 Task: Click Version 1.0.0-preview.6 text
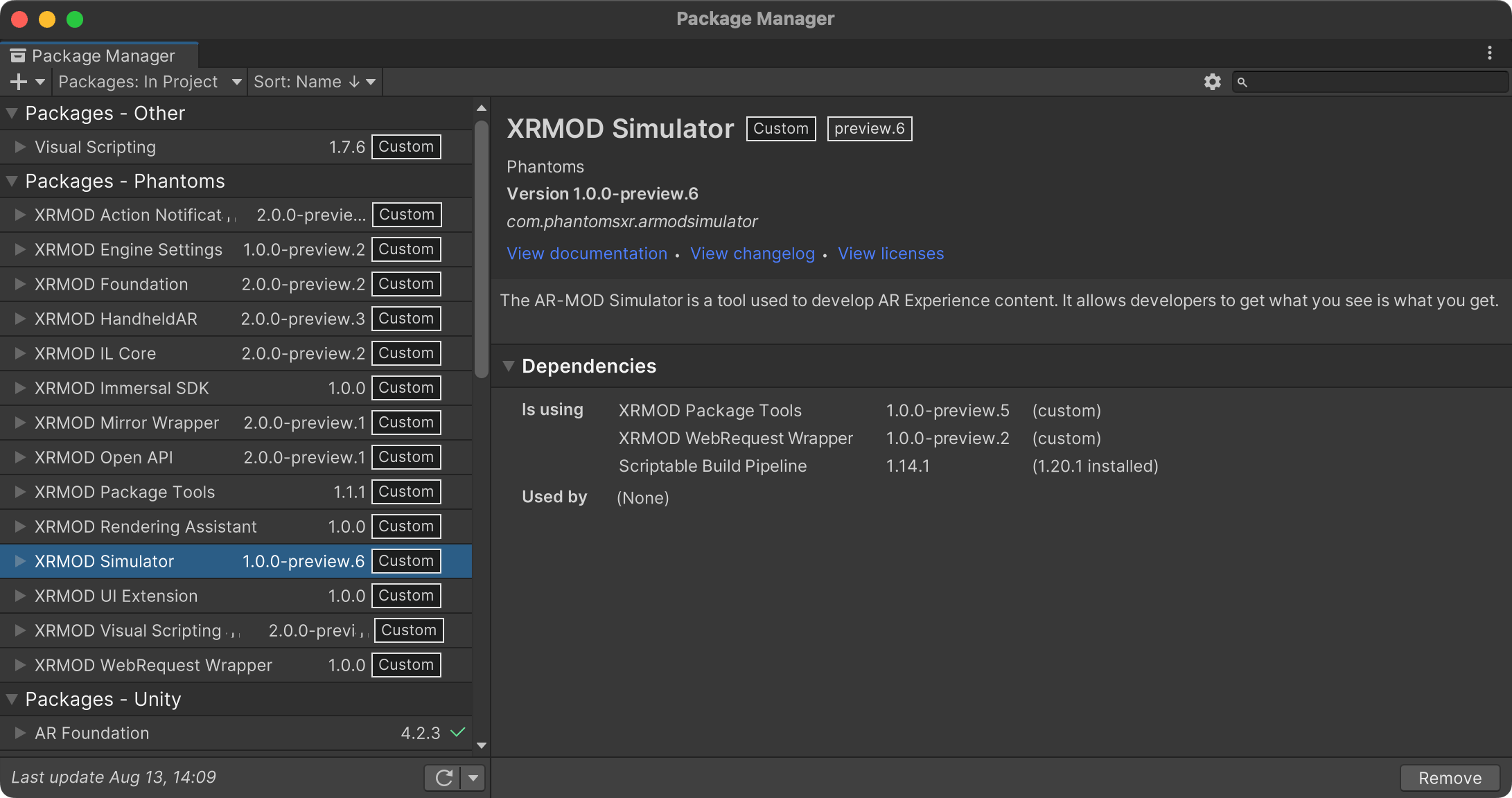coord(602,194)
